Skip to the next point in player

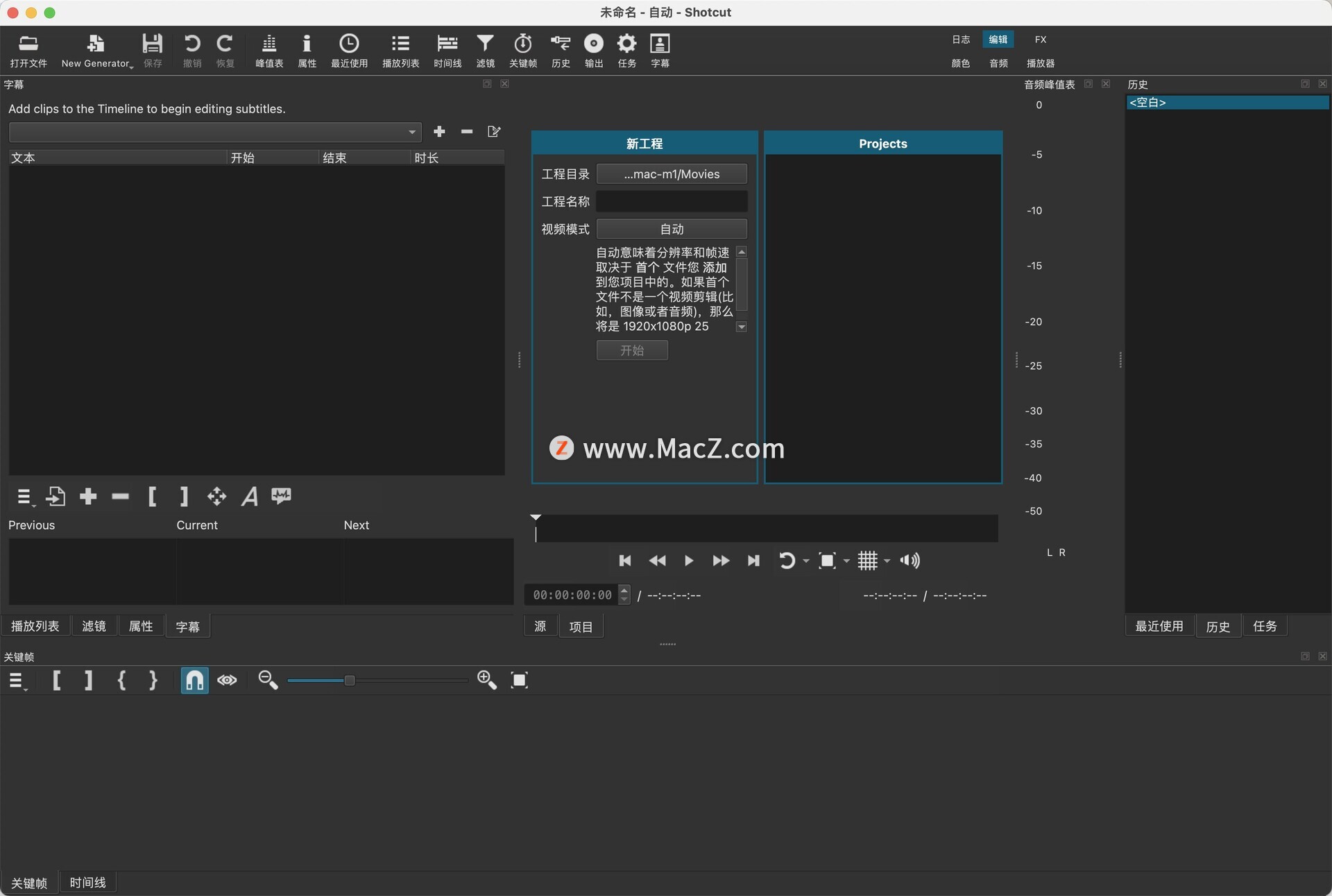tap(753, 560)
